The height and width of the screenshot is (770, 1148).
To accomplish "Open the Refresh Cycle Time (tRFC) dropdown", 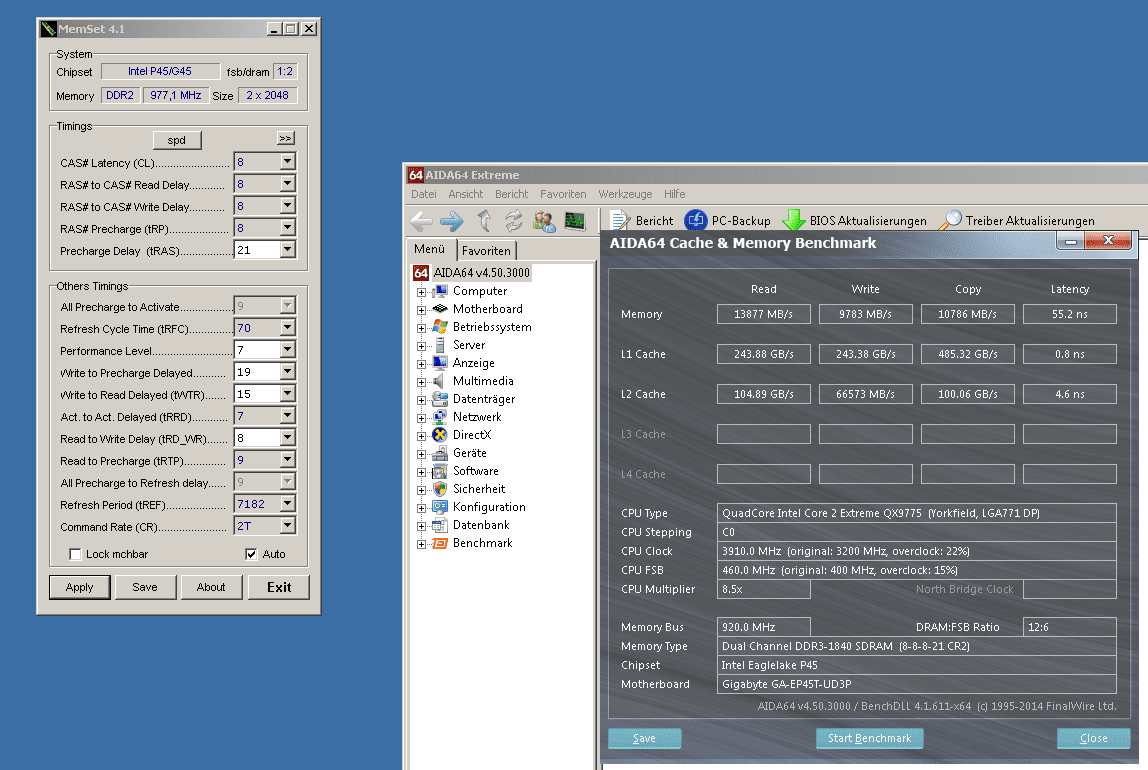I will pos(288,328).
